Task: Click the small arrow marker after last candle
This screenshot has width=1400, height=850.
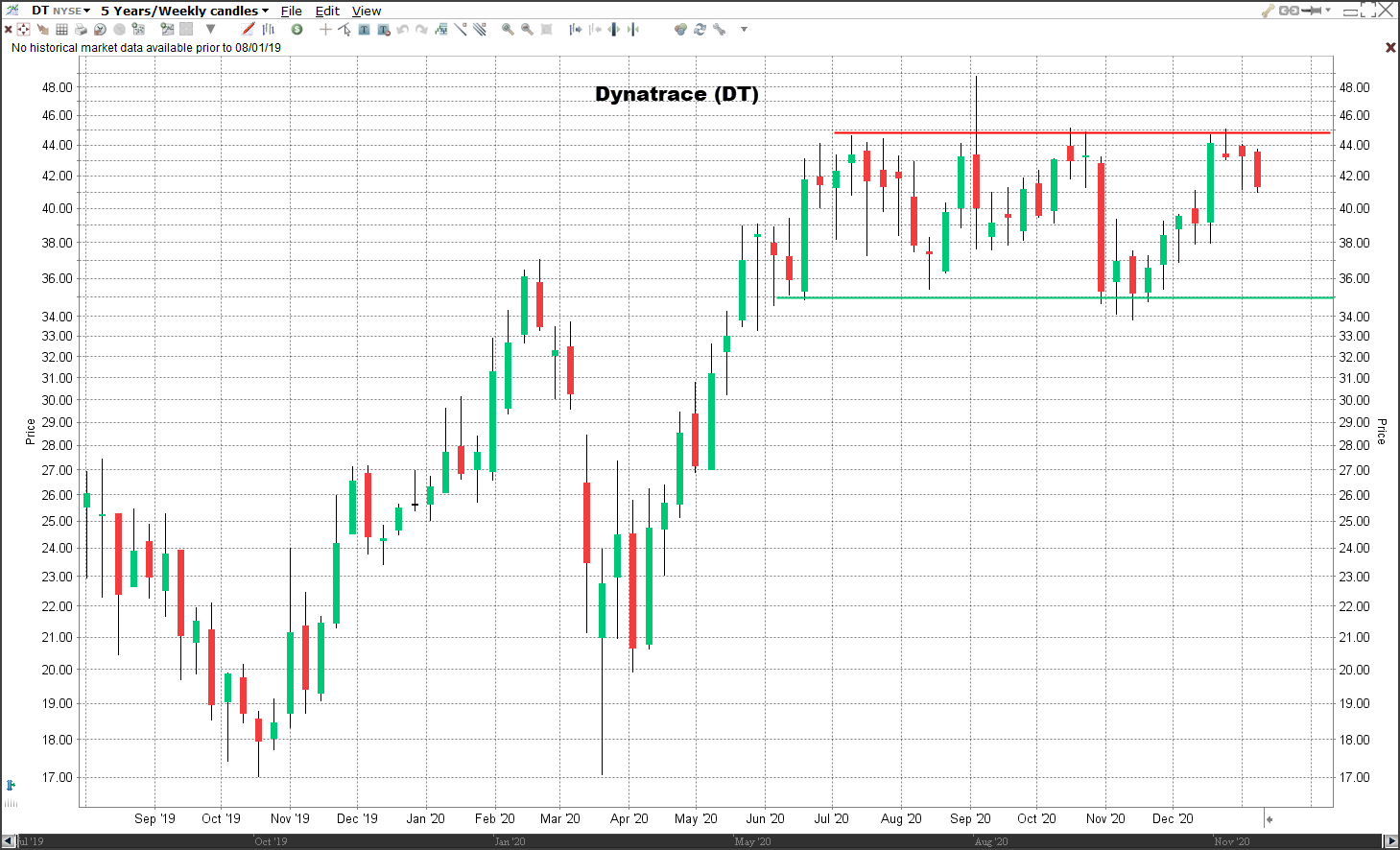Action: pyautogui.click(x=1269, y=819)
